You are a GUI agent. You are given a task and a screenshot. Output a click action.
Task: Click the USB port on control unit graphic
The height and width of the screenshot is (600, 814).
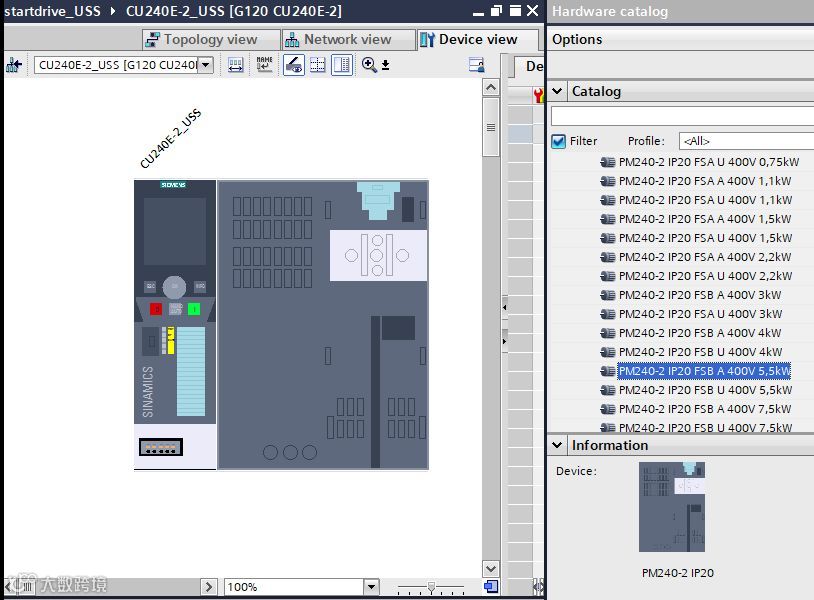pos(161,447)
